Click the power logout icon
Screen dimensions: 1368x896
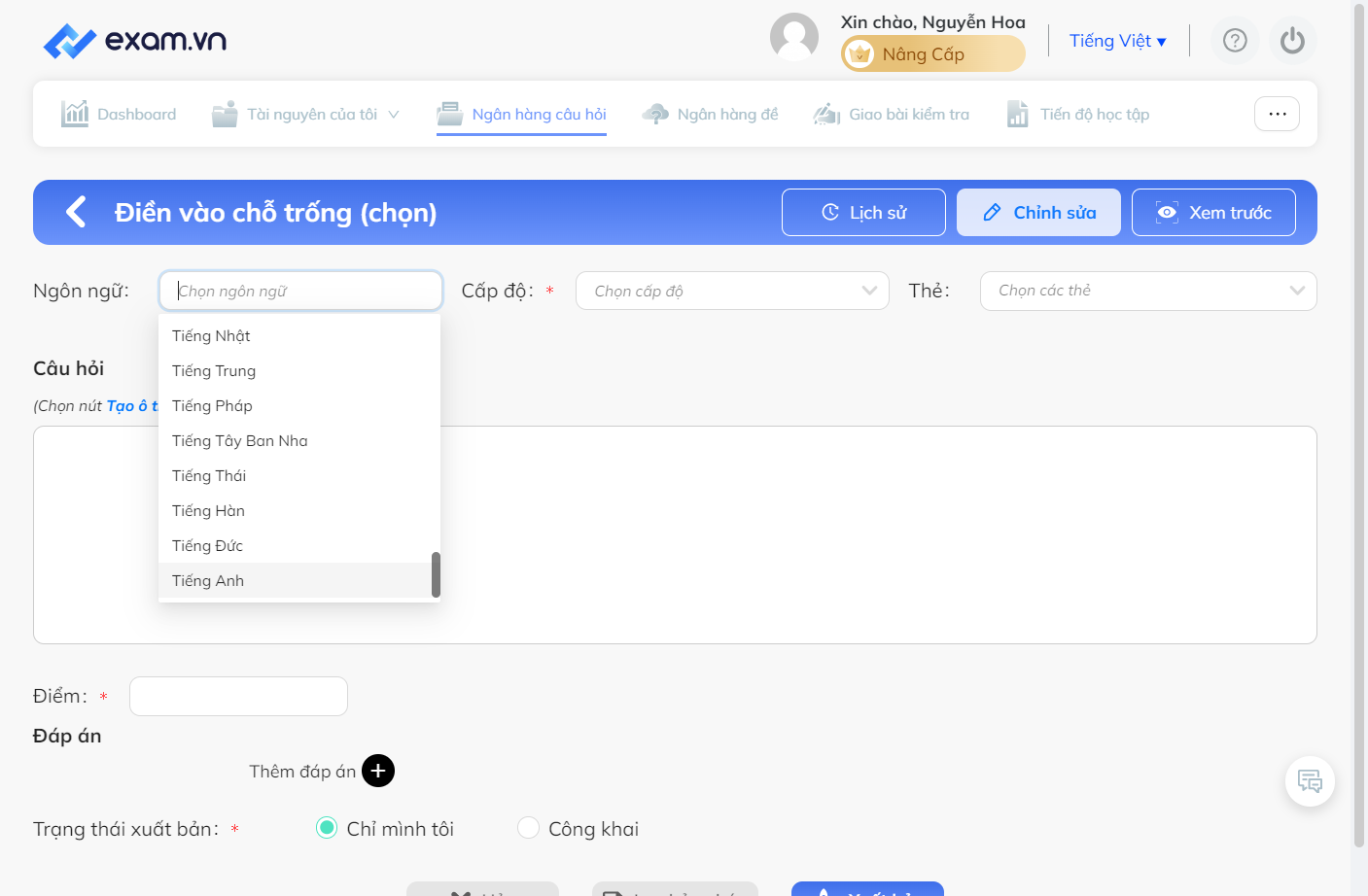(1292, 41)
